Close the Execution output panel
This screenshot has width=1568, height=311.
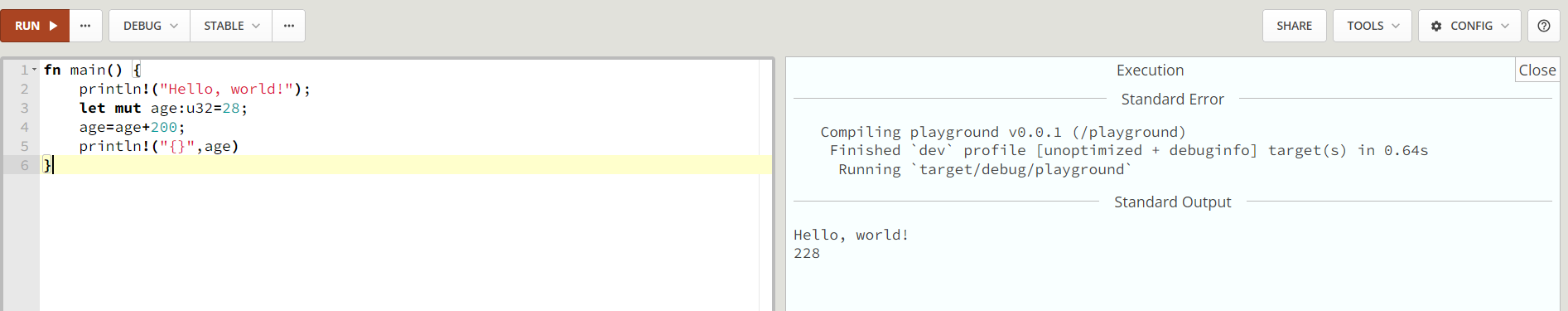point(1537,70)
